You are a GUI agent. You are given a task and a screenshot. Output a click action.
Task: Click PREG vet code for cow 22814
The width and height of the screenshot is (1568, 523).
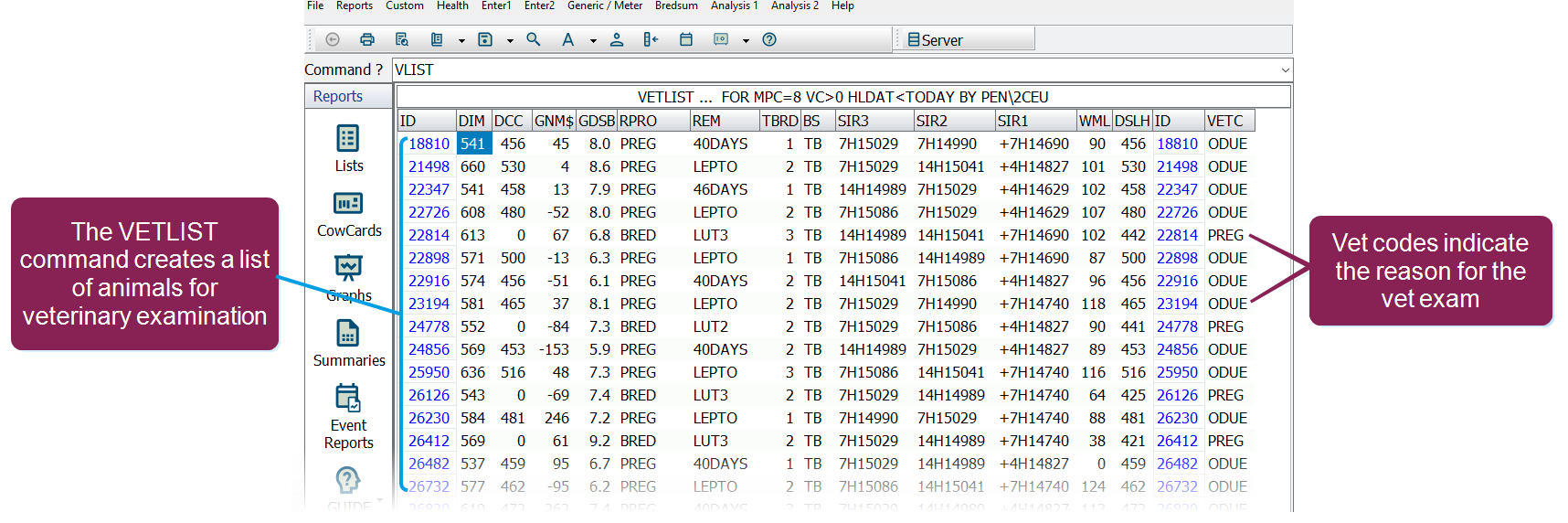(x=1225, y=235)
